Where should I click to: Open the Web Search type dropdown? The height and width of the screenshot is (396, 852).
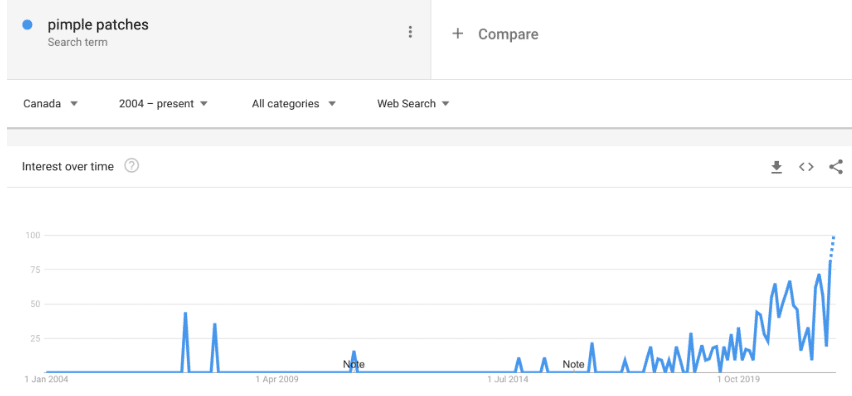[x=413, y=104]
